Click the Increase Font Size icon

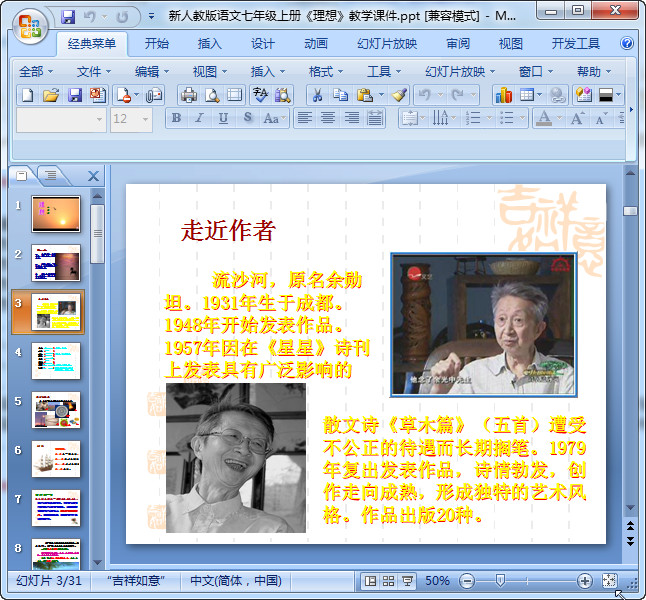point(577,118)
